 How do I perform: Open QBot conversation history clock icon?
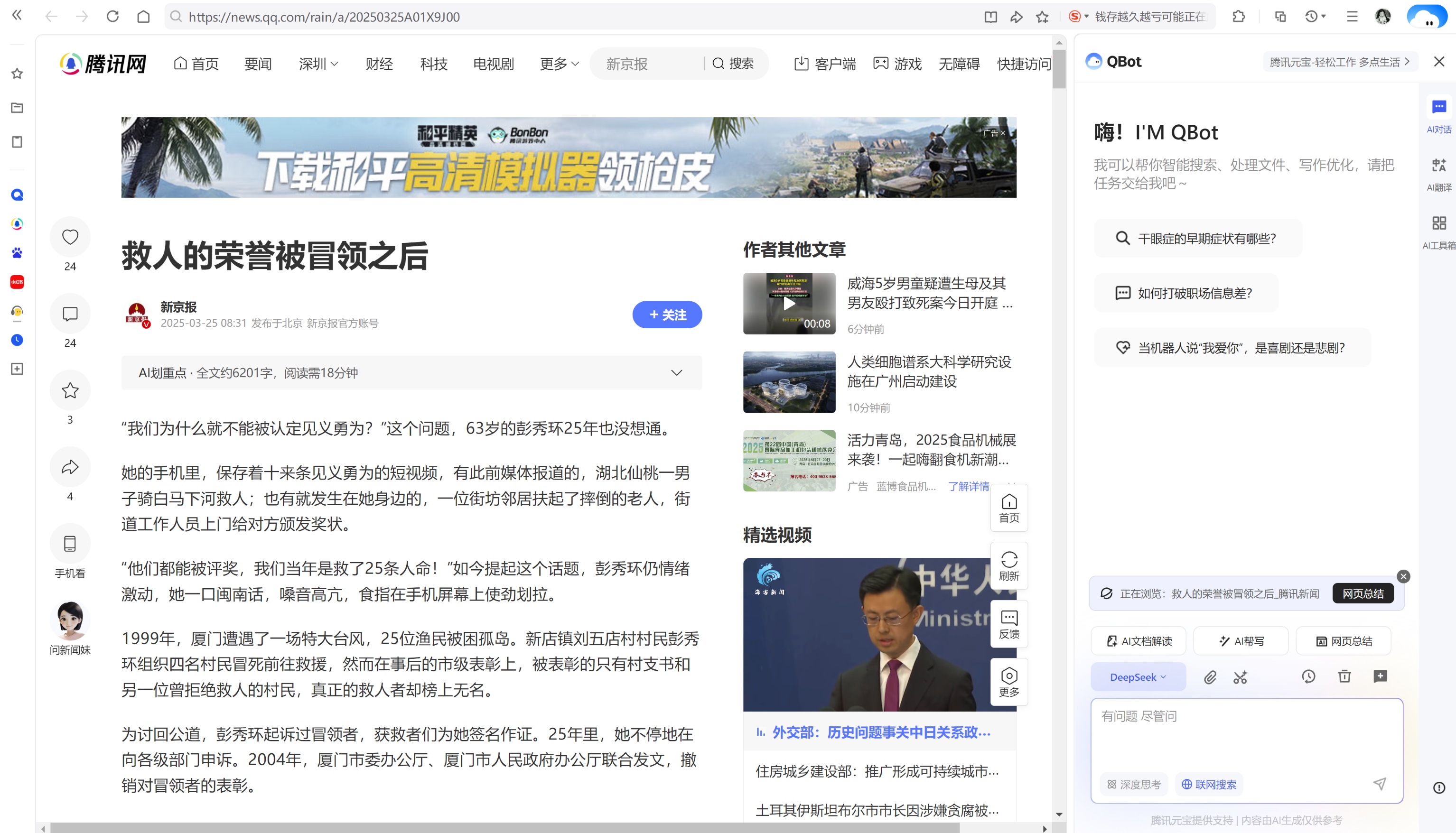coord(1309,677)
